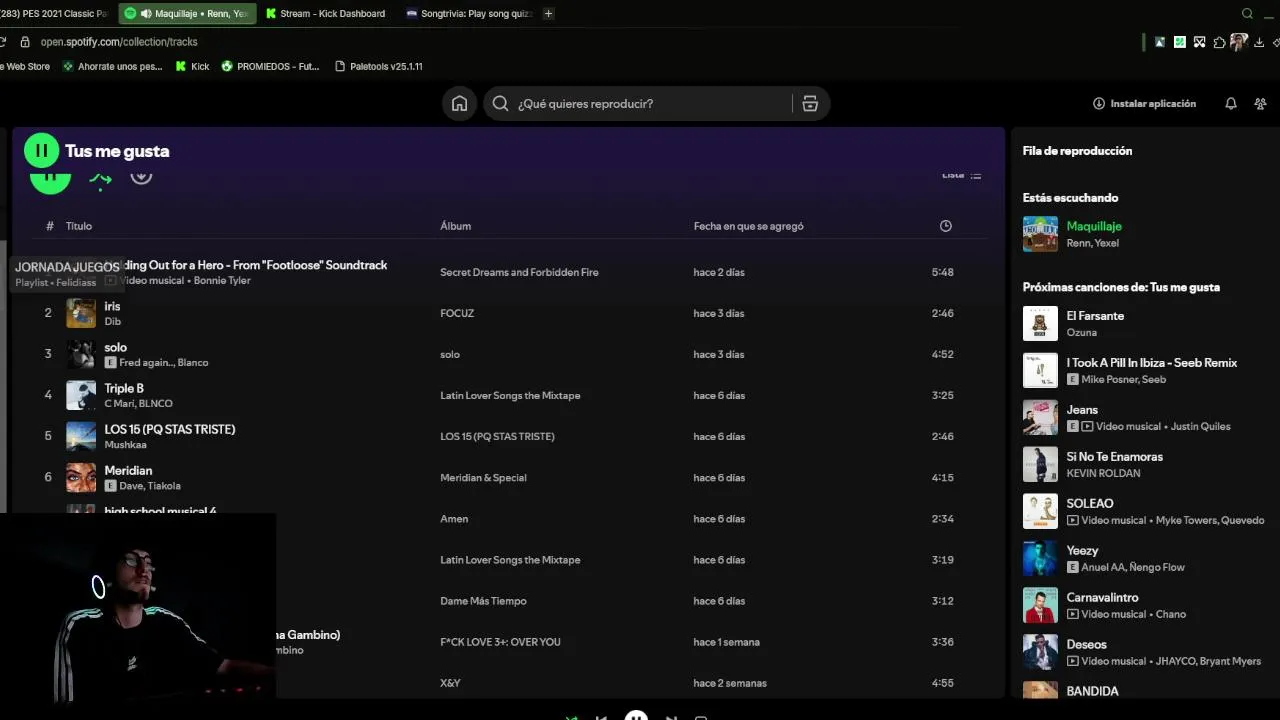This screenshot has height=720, width=1280.
Task: Open artist Ozuna under El Farsante
Action: [x=1081, y=332]
